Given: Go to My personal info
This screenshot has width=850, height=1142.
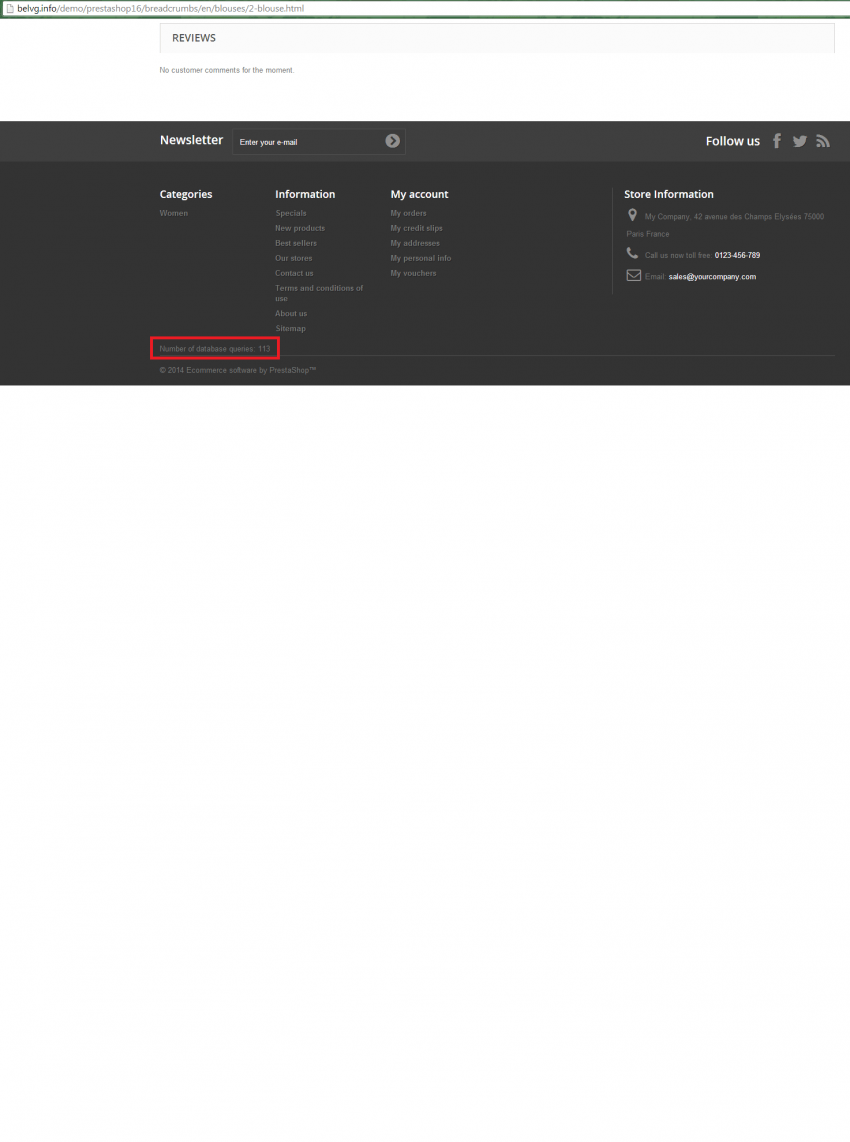Looking at the screenshot, I should coord(421,258).
